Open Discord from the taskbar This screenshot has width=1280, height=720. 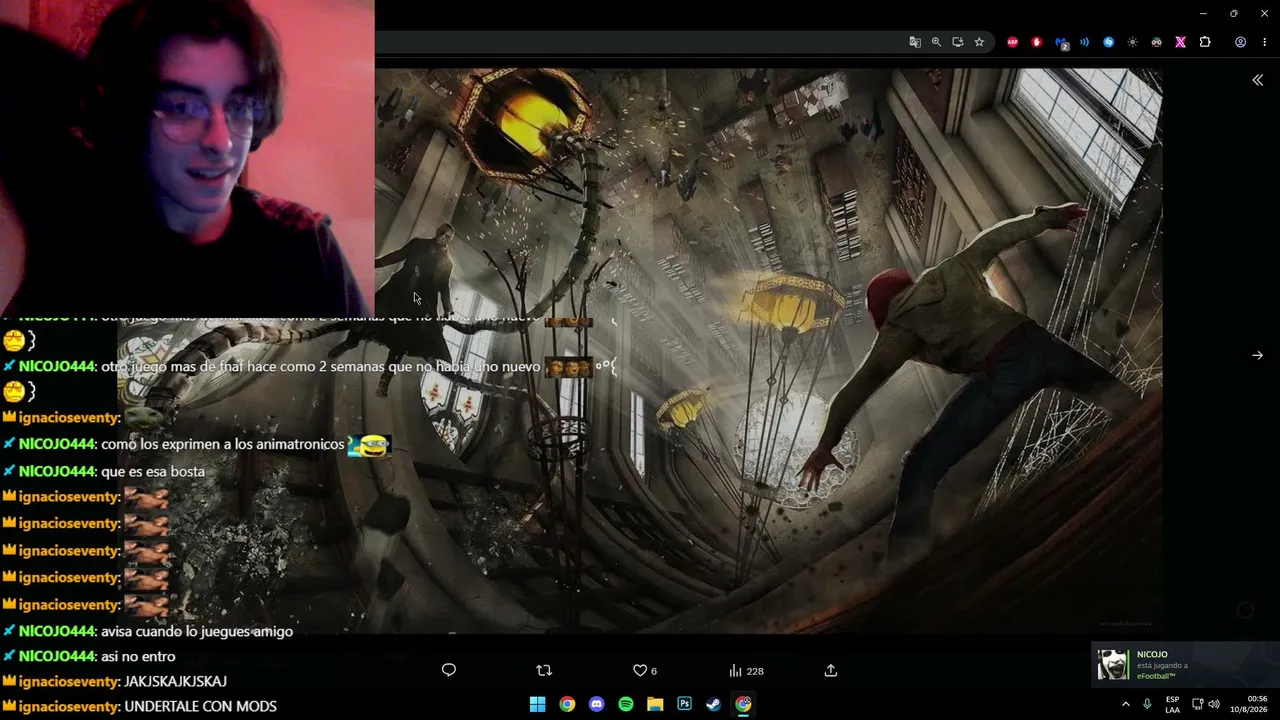tap(597, 704)
